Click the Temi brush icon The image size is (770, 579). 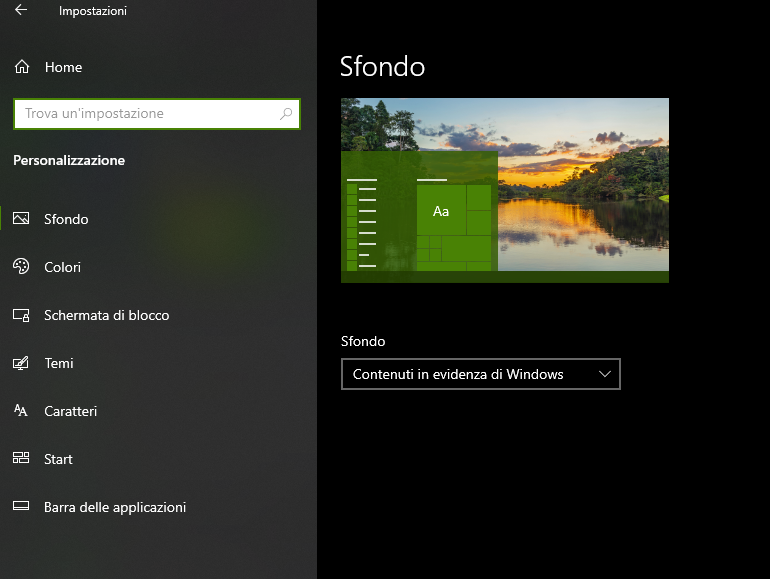tap(21, 363)
